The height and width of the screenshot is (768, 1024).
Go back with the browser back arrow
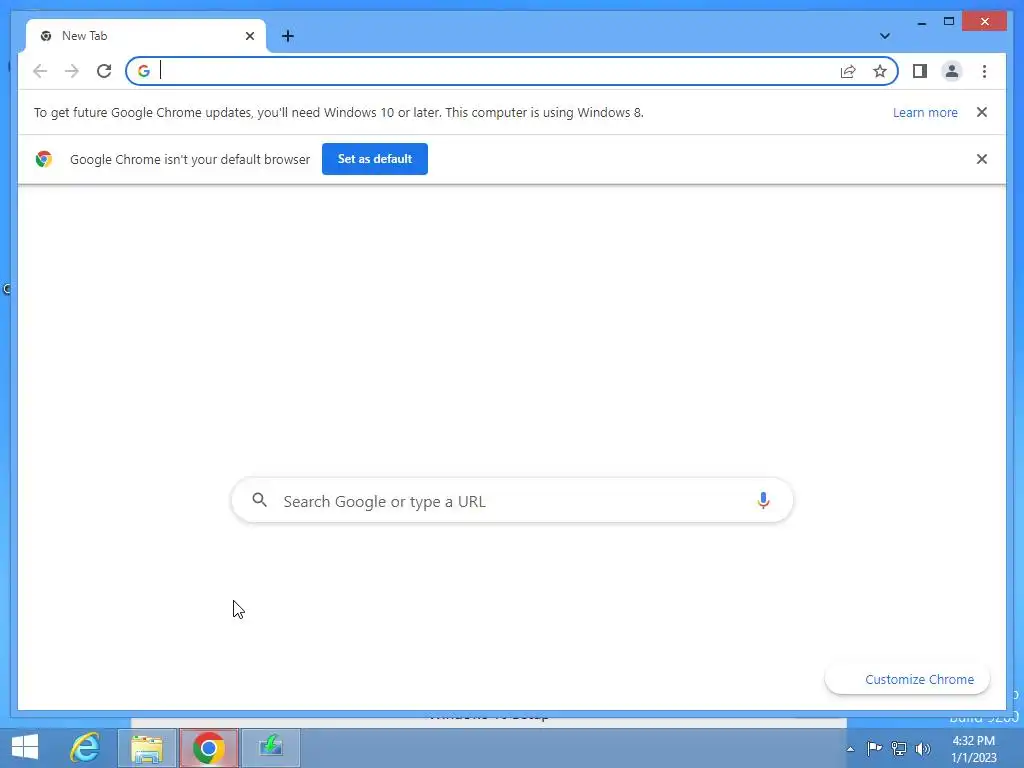click(x=40, y=71)
